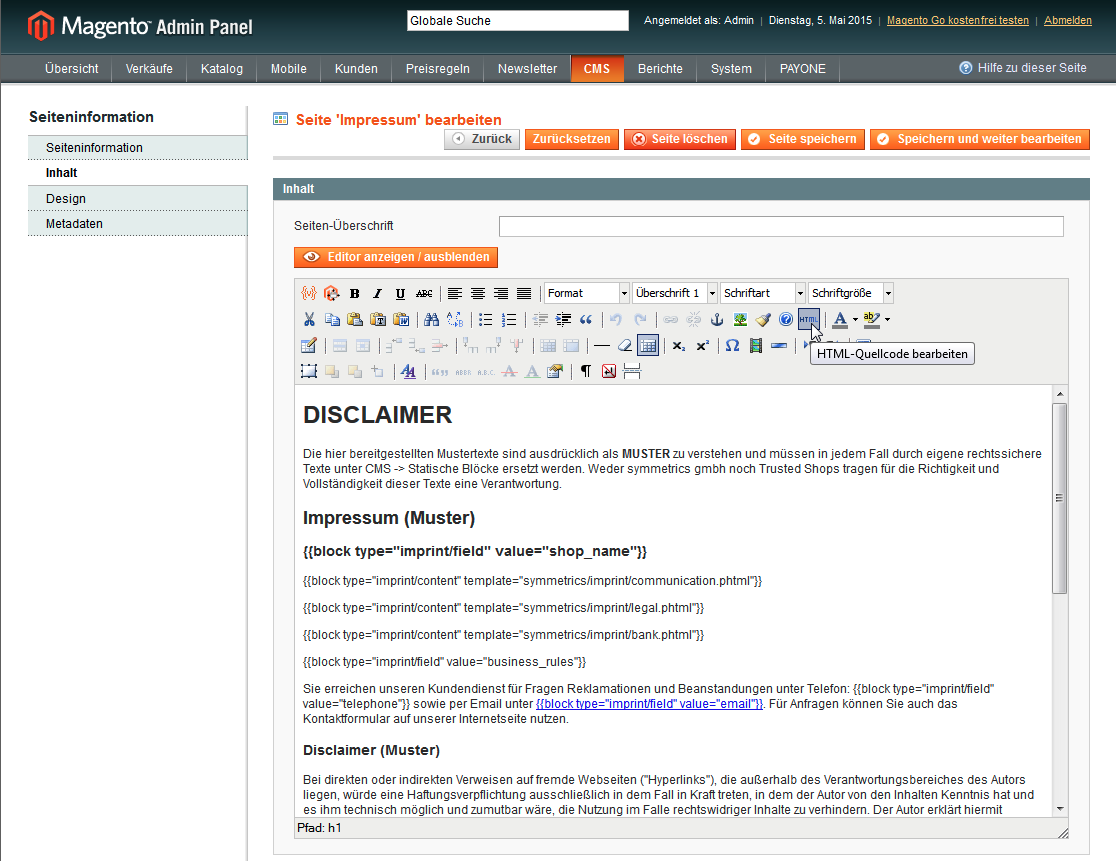Click the Seite speichern button
This screenshot has width=1116, height=861.
[803, 139]
